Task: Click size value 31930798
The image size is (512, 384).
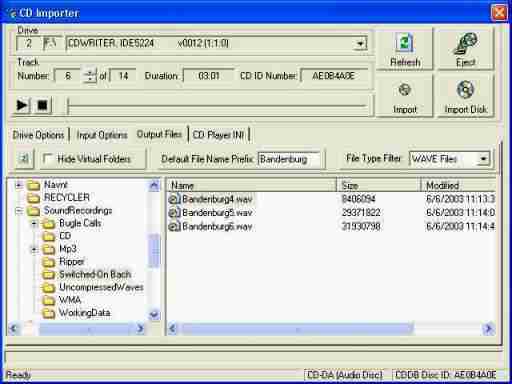Action: tap(361, 227)
